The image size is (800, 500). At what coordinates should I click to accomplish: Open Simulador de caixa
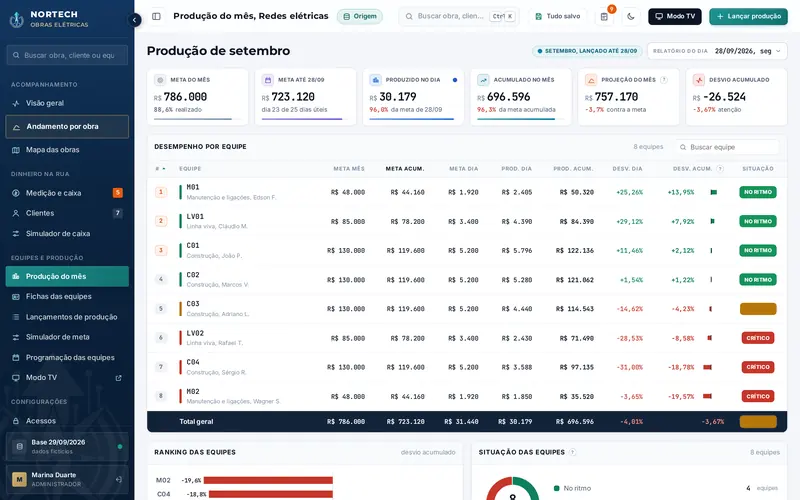pyautogui.click(x=67, y=234)
